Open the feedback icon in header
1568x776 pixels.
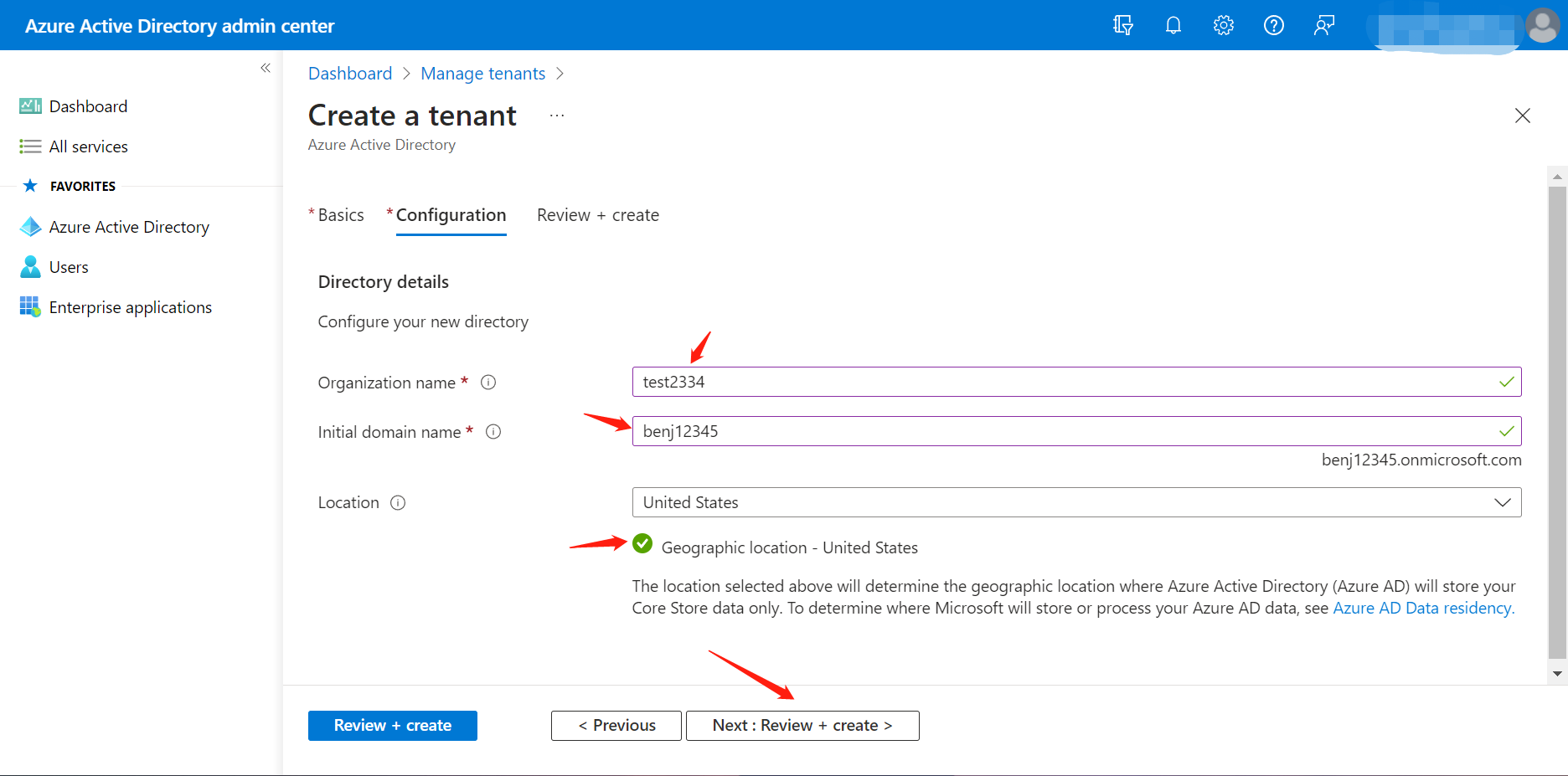click(1323, 25)
